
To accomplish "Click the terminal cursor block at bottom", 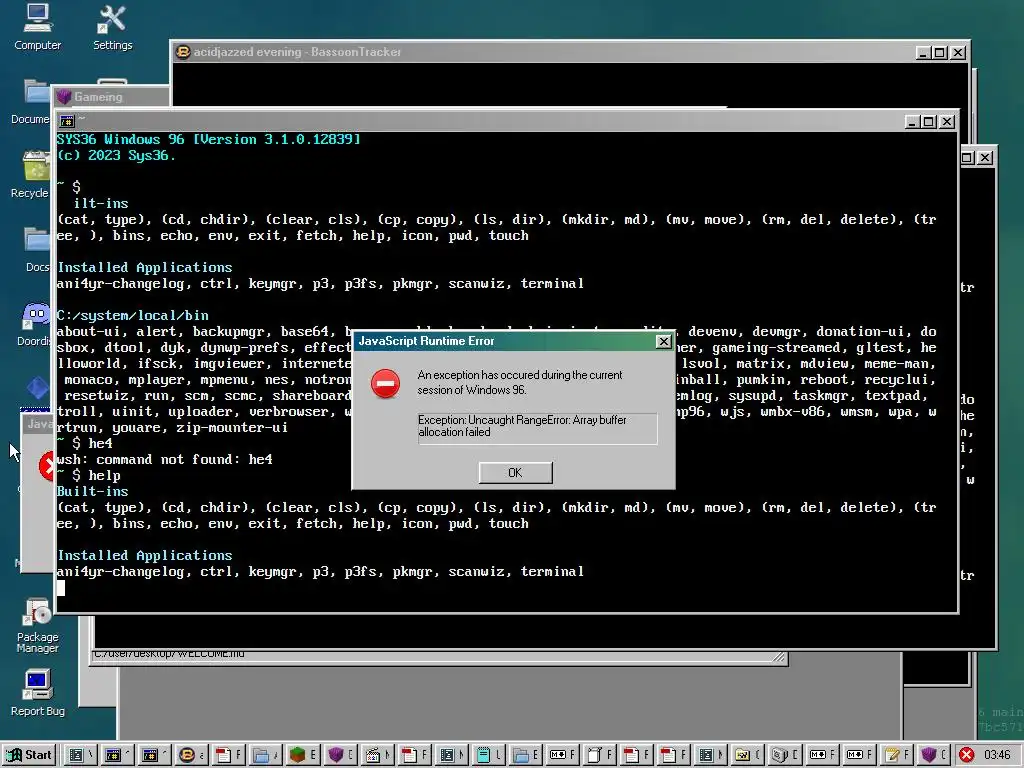I will click(61, 588).
